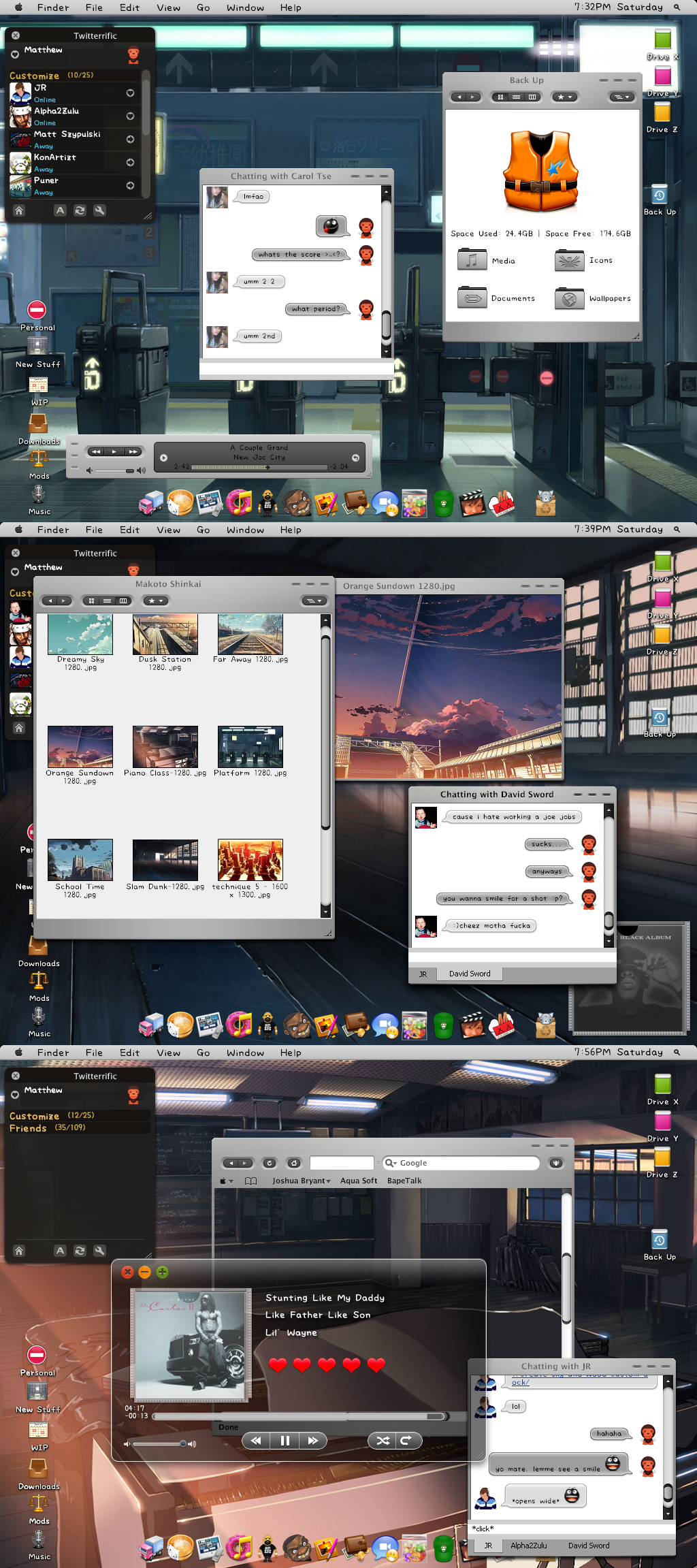Open Go menu on the 7:39PM menu bar

click(x=203, y=530)
